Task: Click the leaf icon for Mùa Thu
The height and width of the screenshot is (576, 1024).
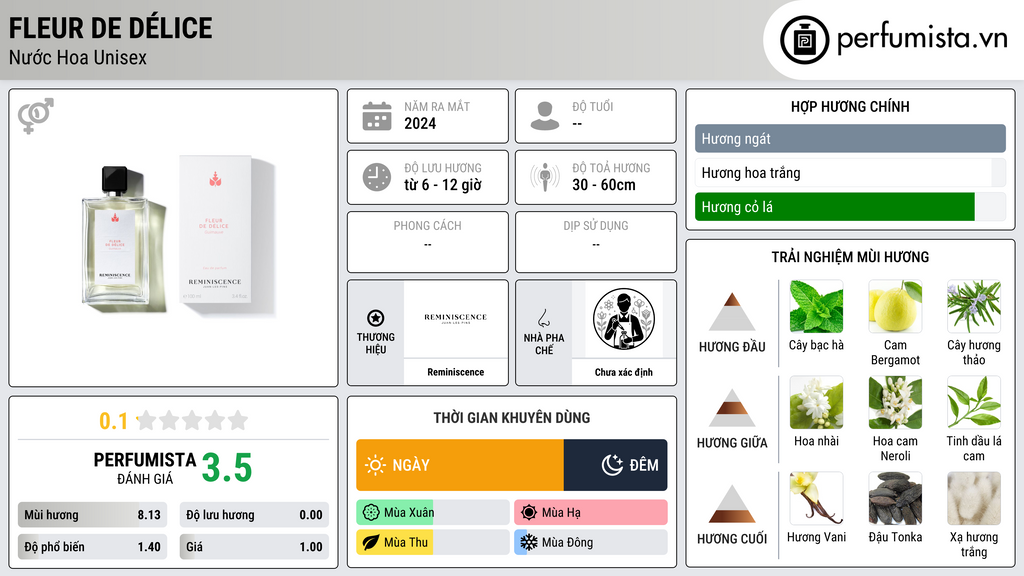Action: pyautogui.click(x=371, y=542)
